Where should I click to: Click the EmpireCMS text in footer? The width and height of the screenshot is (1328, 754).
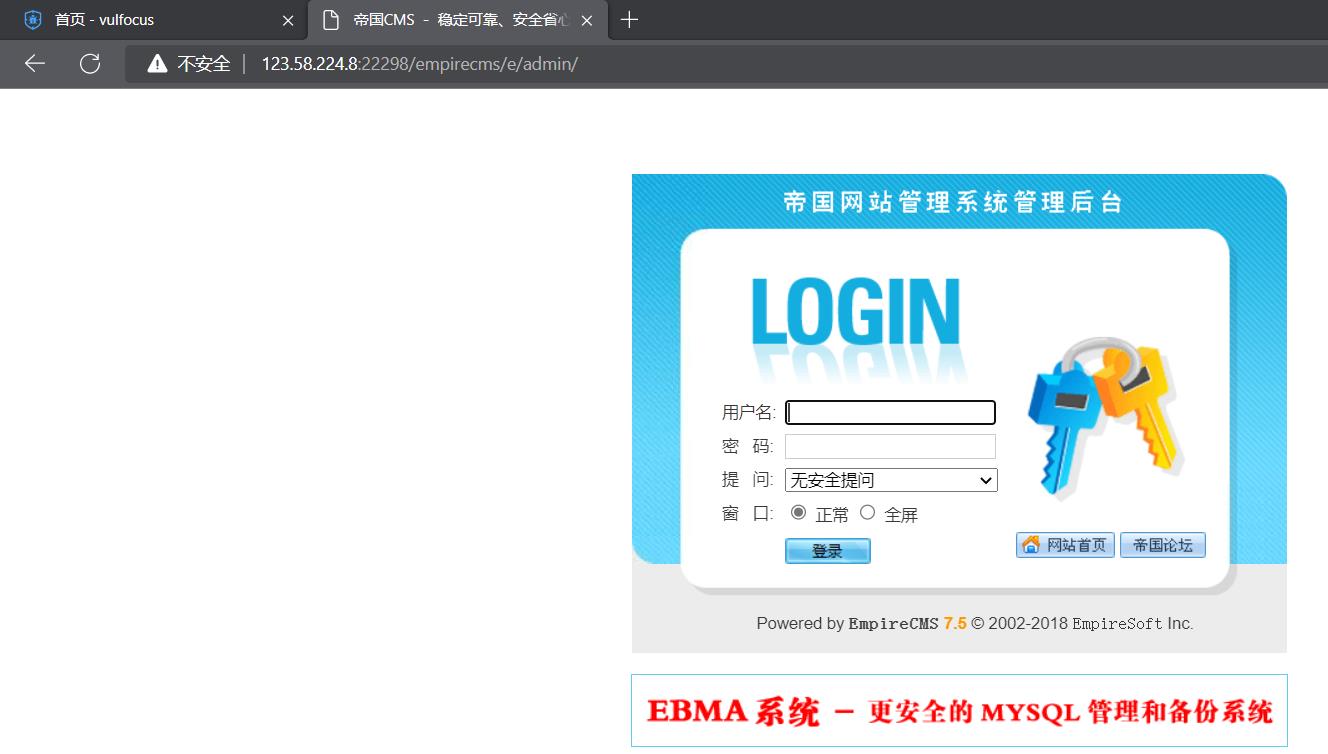coord(894,624)
